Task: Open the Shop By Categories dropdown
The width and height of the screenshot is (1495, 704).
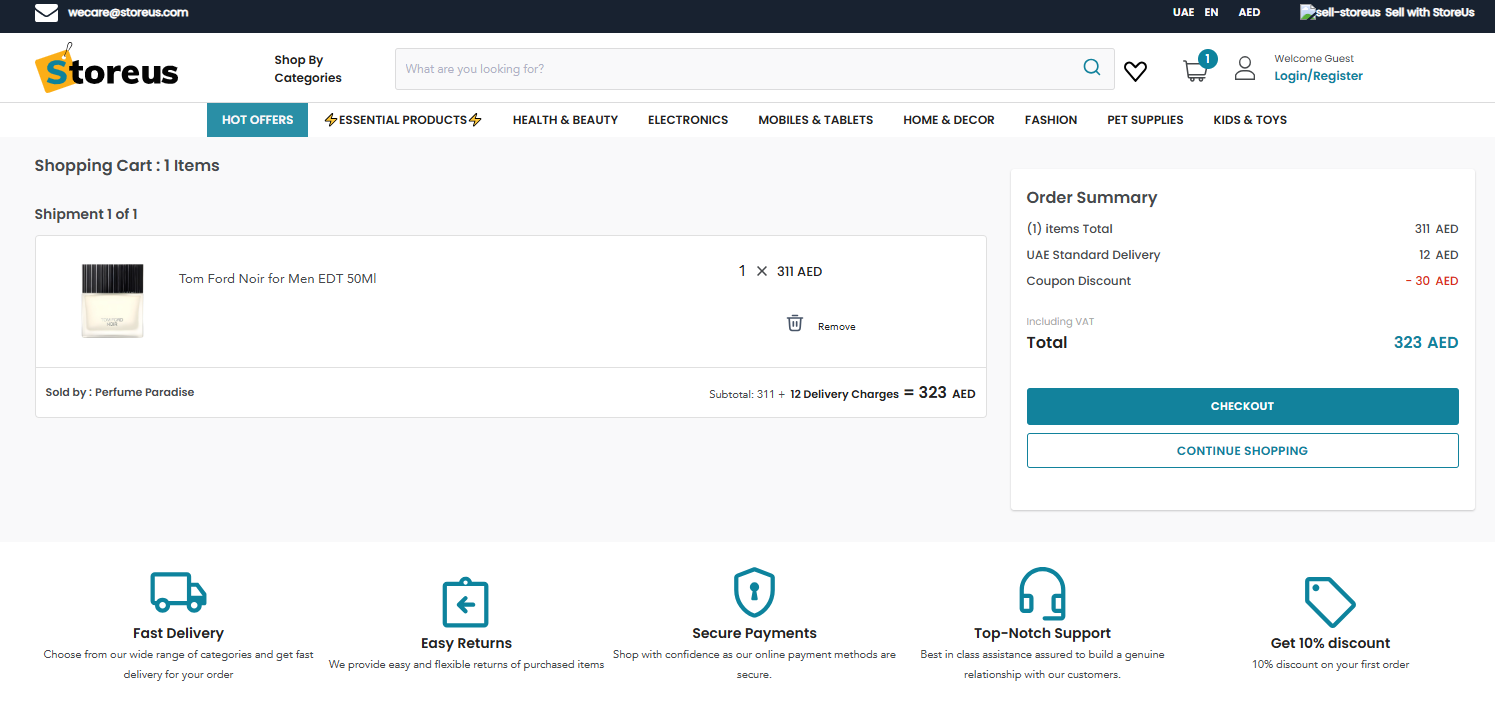Action: coord(308,69)
